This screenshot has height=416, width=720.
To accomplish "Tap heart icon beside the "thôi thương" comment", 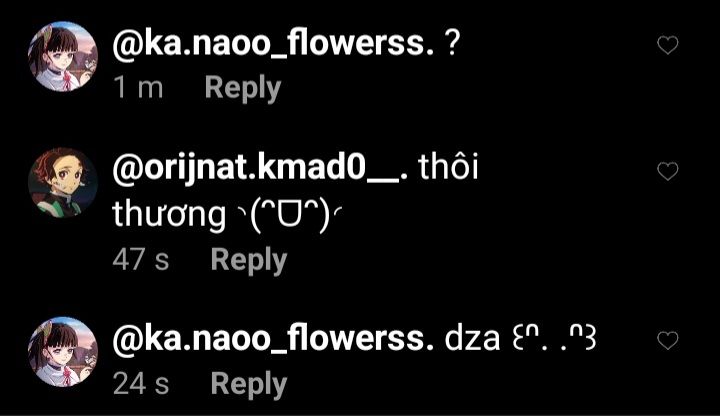I will (x=668, y=171).
